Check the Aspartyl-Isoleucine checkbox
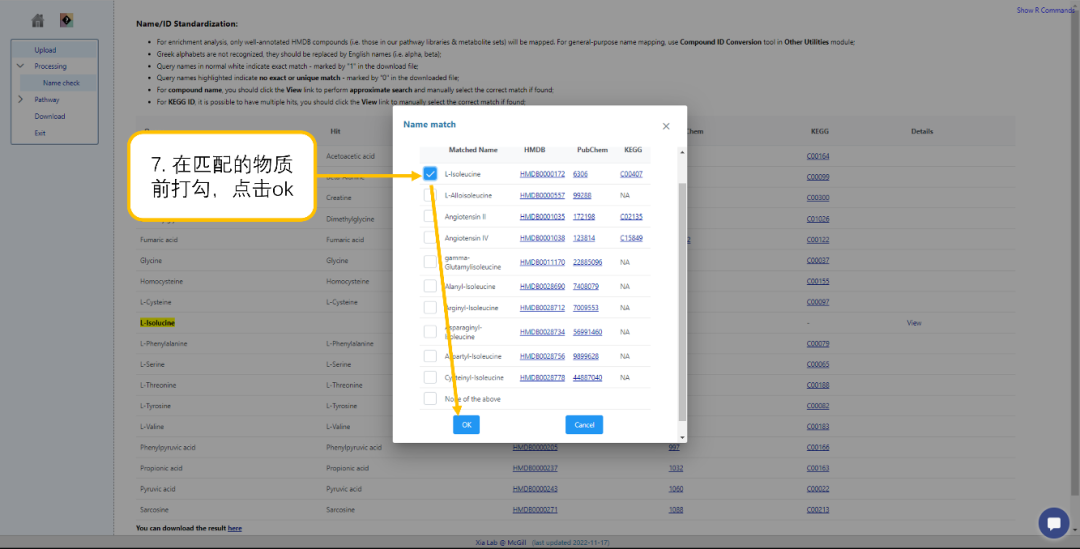 tap(430, 356)
